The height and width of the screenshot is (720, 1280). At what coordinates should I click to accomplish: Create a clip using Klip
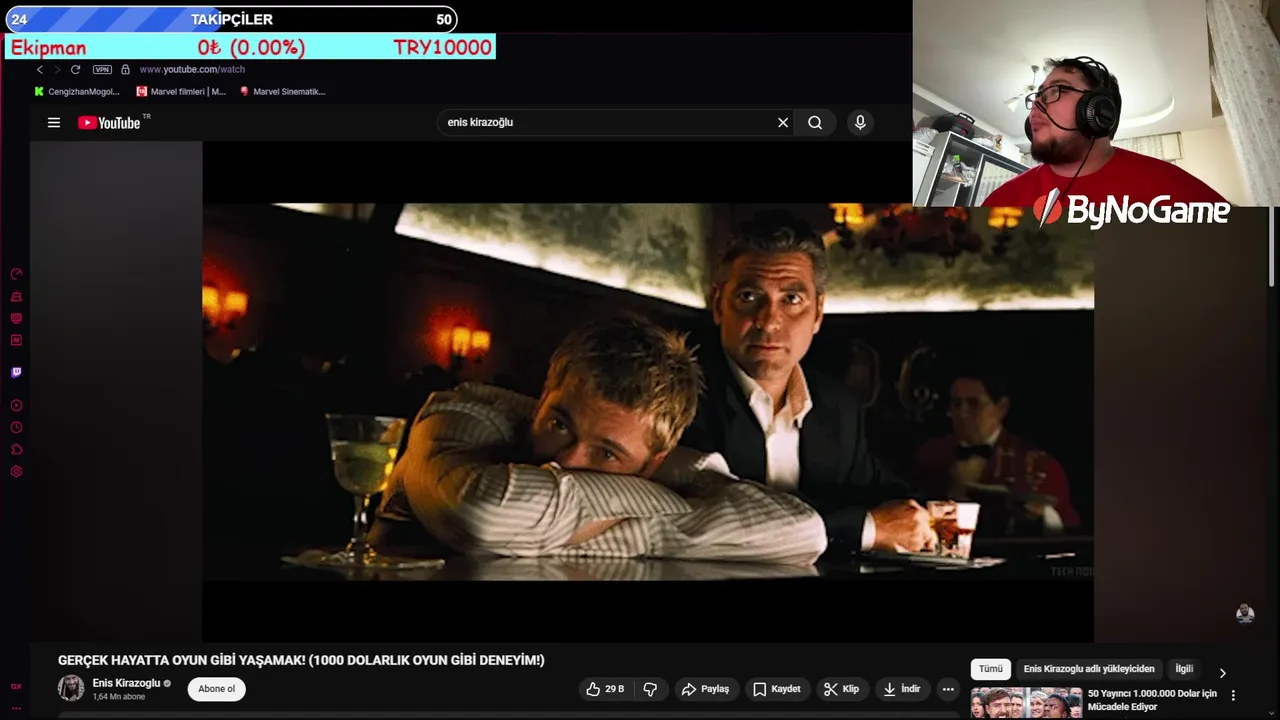coord(841,689)
